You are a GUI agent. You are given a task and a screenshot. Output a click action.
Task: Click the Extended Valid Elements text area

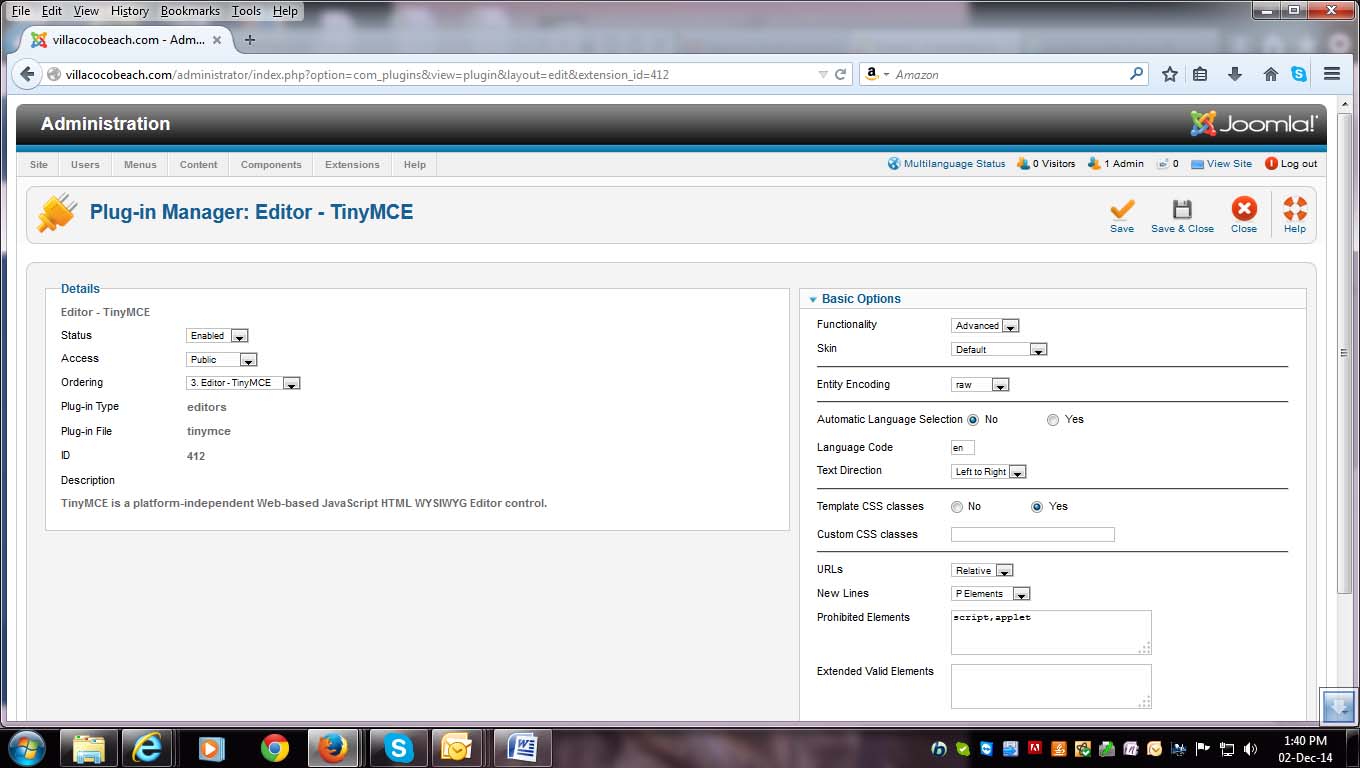(x=1051, y=687)
